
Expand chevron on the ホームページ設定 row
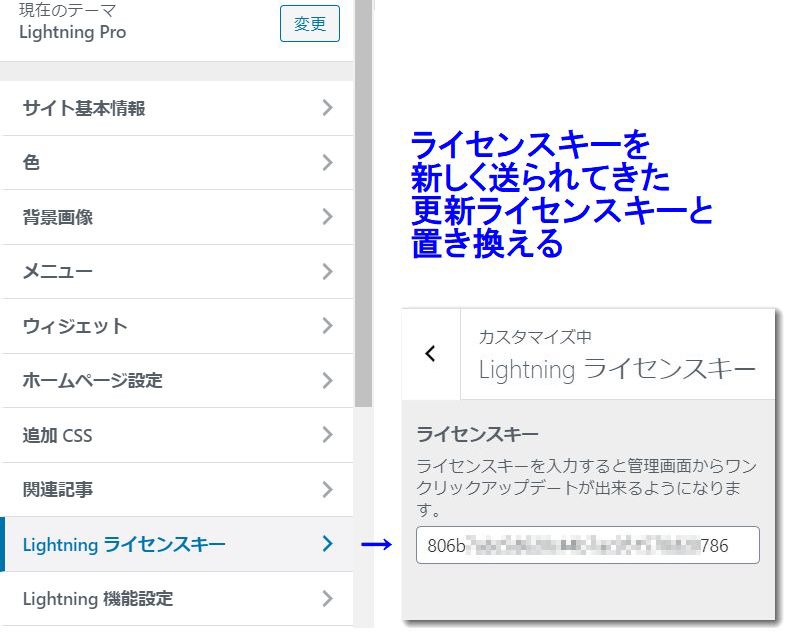tap(327, 380)
